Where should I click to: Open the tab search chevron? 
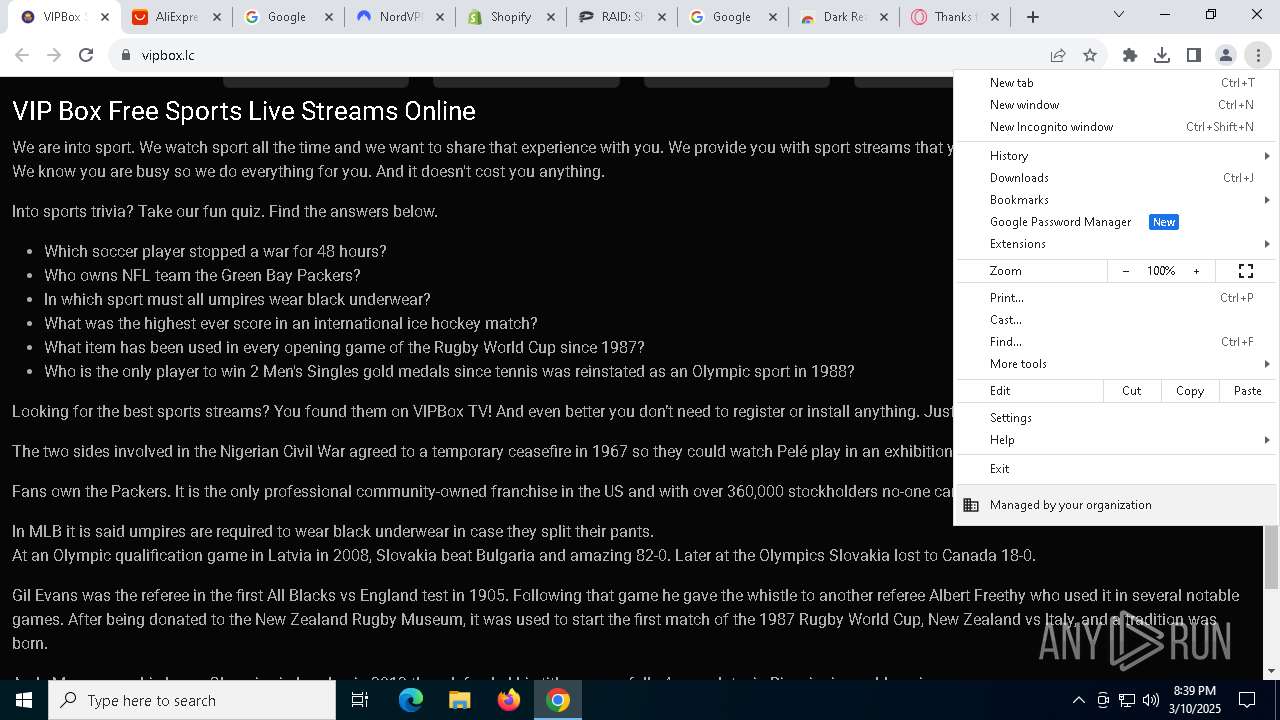click(1119, 14)
